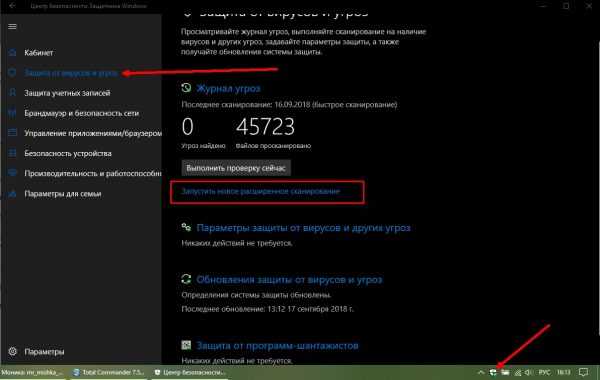Image resolution: width=600 pixels, height=380 pixels.
Task: Click the heart icon beside Производительность
Action: click(x=12, y=173)
